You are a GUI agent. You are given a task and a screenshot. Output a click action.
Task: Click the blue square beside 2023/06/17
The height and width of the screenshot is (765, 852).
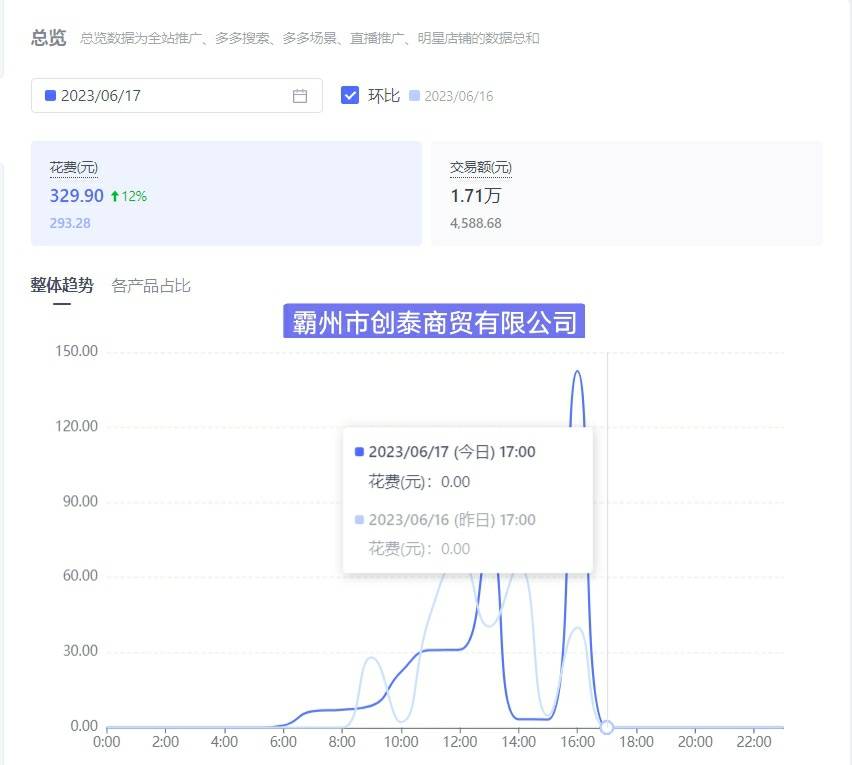click(50, 96)
